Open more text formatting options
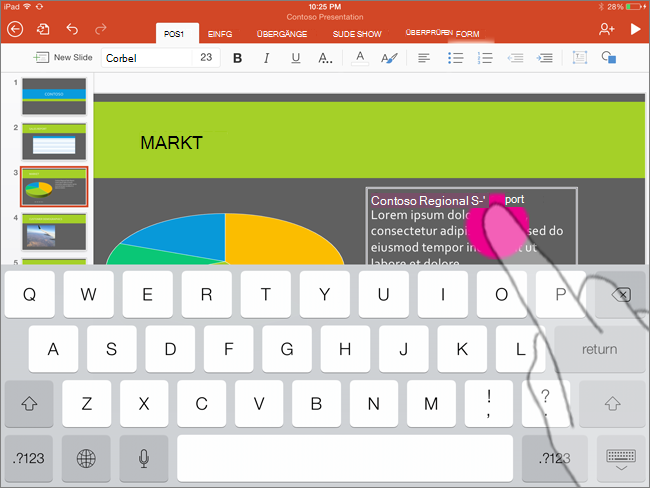The image size is (650, 488). point(325,58)
